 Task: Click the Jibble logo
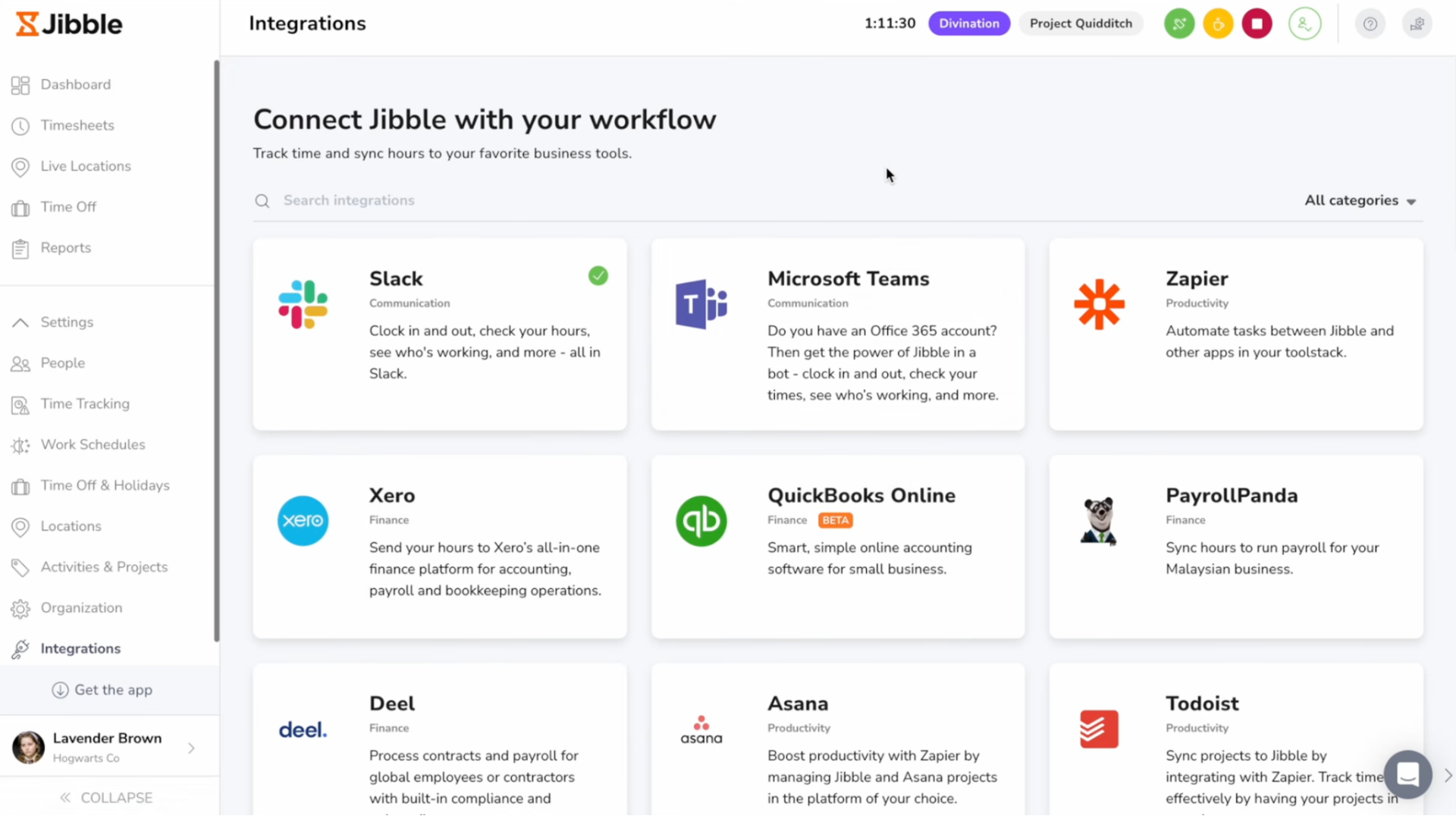coord(69,24)
